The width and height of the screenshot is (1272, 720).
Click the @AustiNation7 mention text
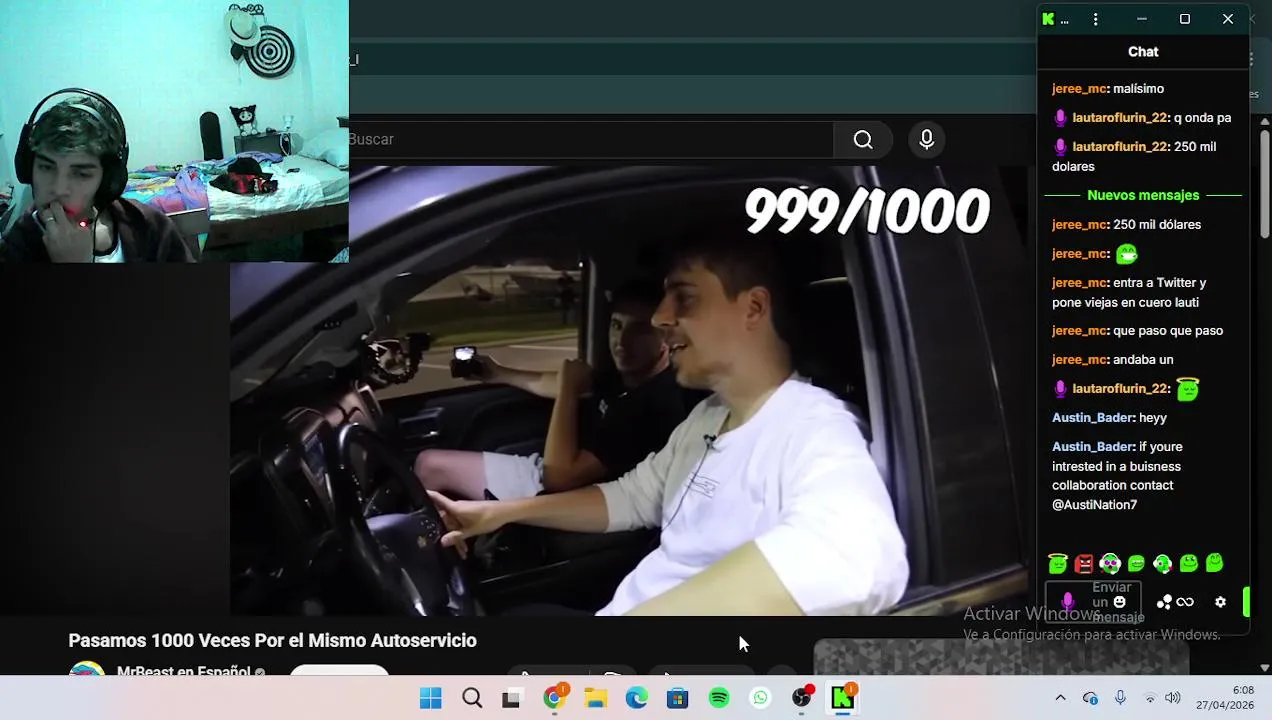[x=1094, y=505]
